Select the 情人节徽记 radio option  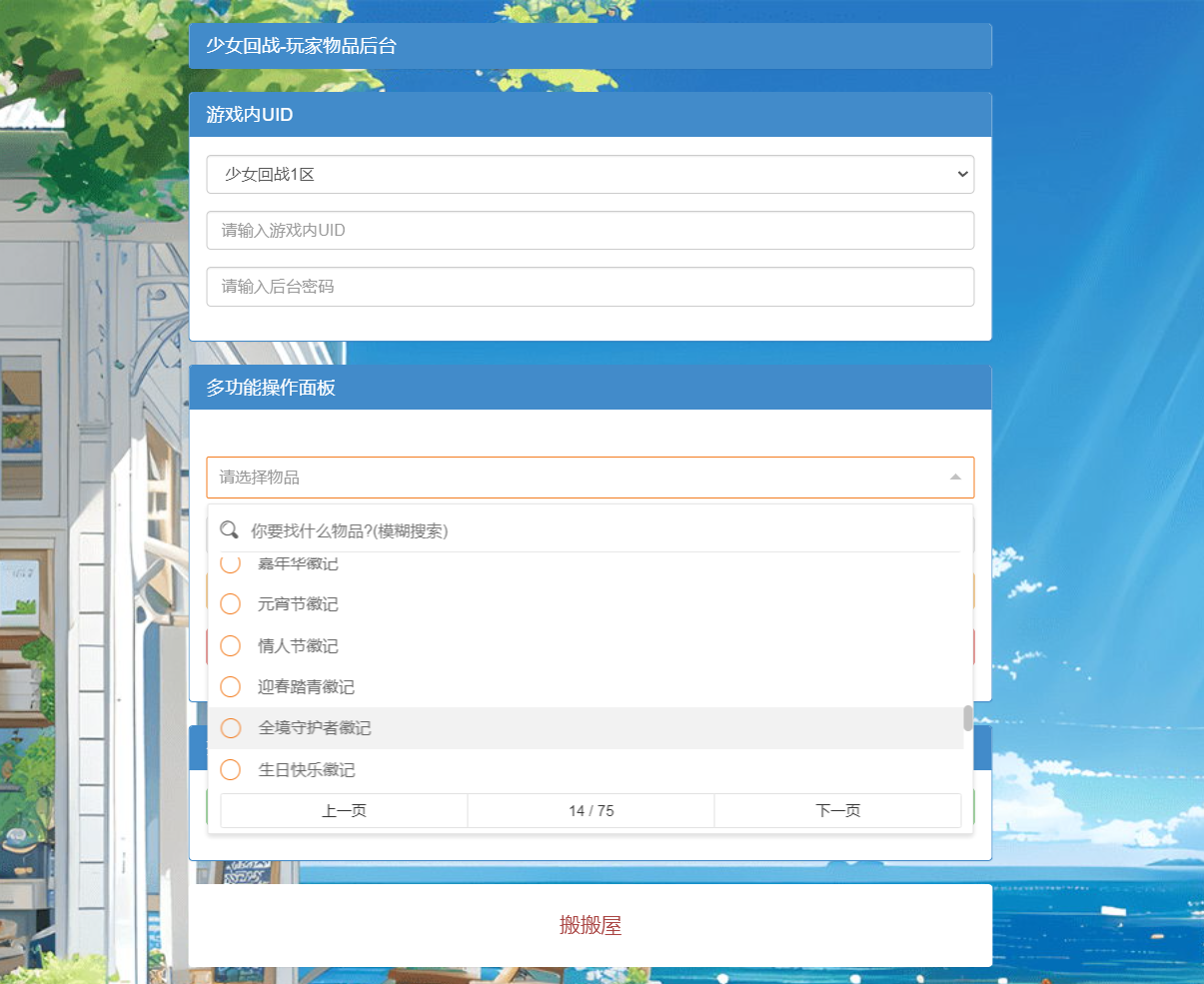click(x=231, y=646)
